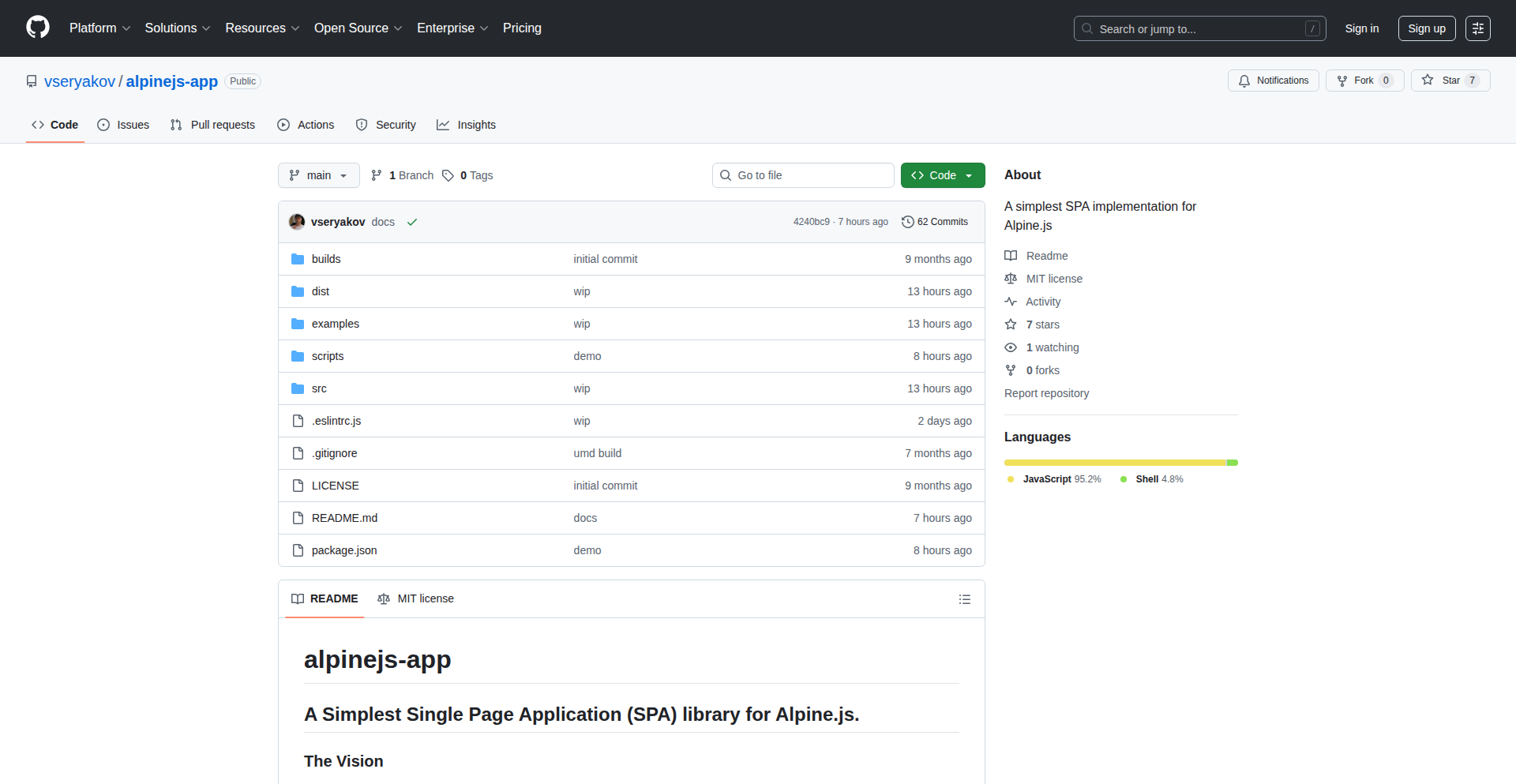Open the README.md file

click(344, 518)
